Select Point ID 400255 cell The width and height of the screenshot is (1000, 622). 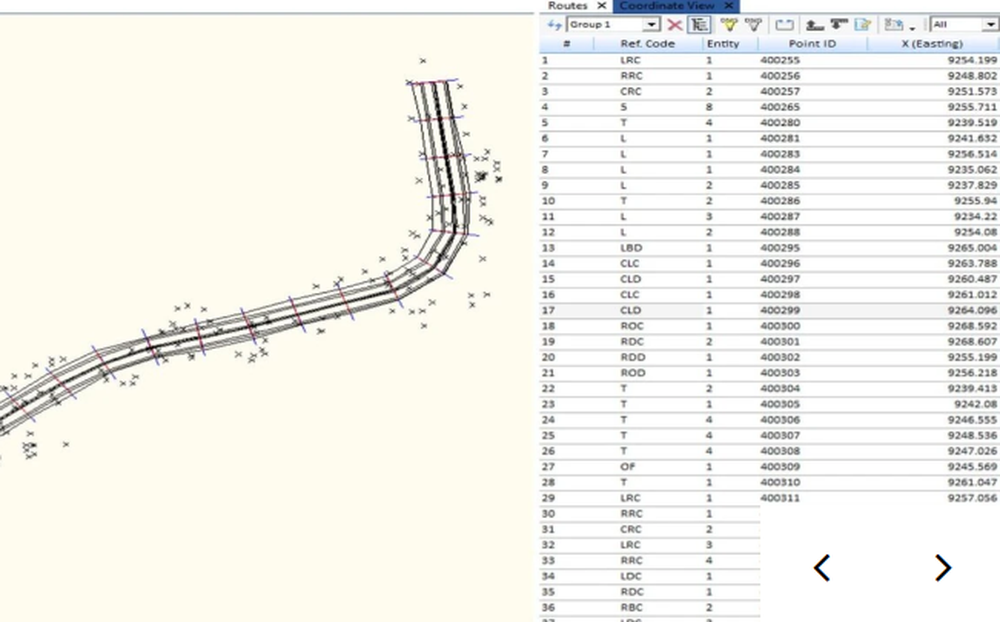(x=780, y=60)
